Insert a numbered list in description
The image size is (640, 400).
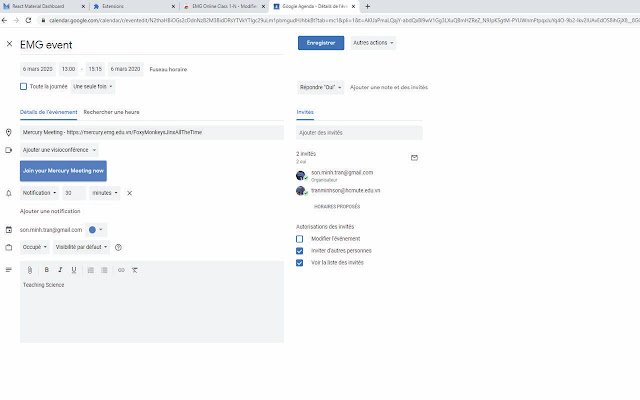point(91,270)
